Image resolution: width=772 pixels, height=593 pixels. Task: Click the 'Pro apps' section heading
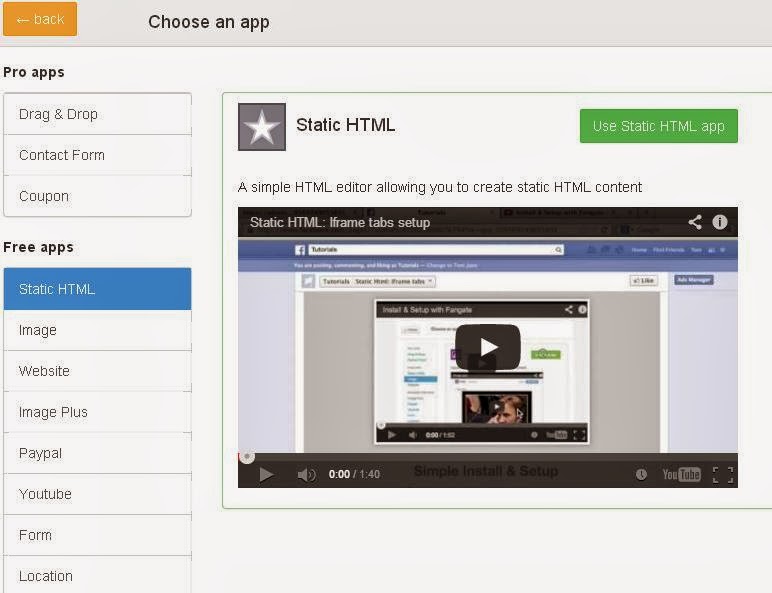(x=33, y=72)
